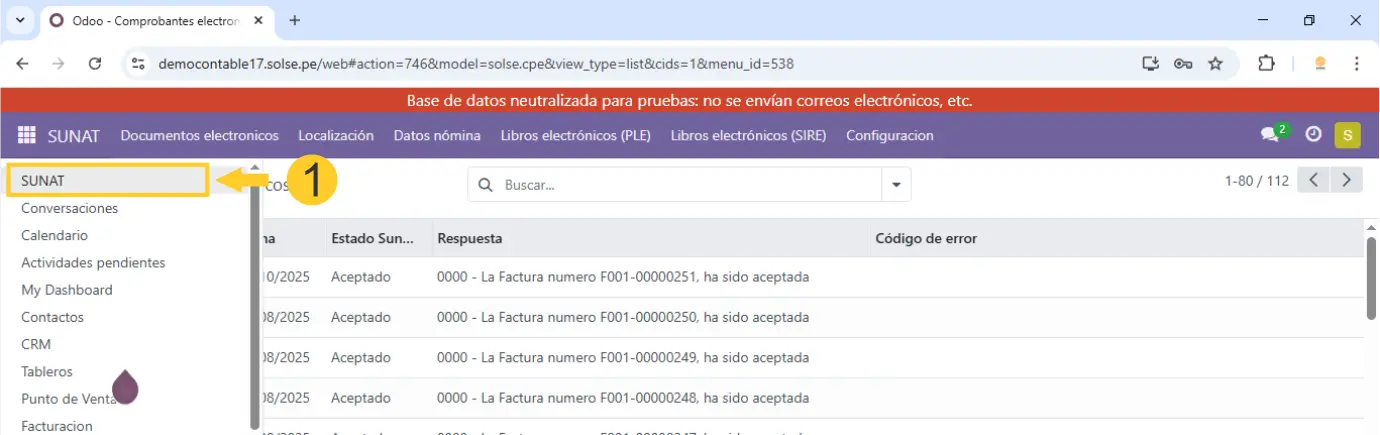This screenshot has width=1380, height=435.
Task: Open the Odoo apps grid icon
Action: pos(27,135)
